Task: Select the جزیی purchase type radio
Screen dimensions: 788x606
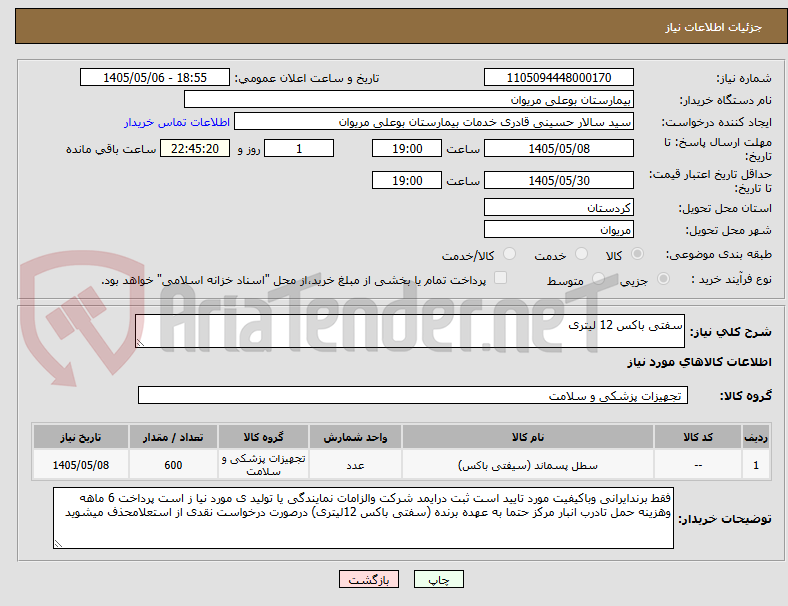Action: pyautogui.click(x=663, y=279)
